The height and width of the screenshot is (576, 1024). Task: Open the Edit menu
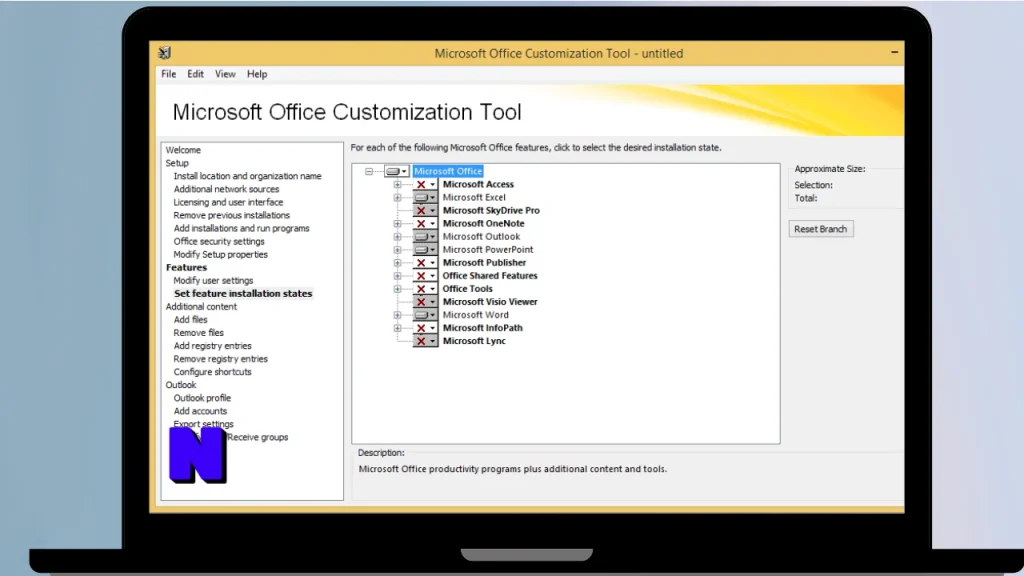point(195,74)
